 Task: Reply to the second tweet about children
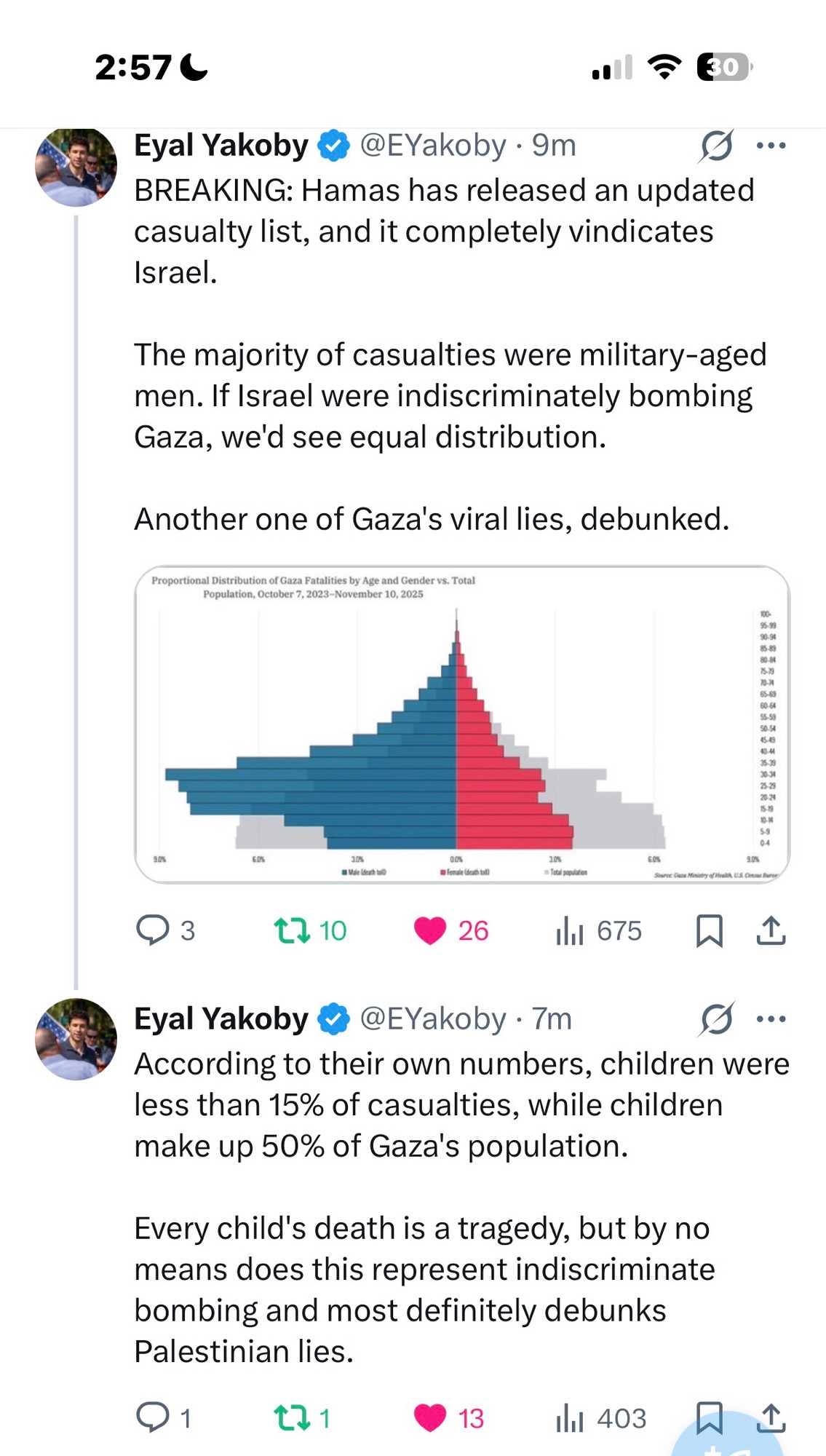[x=153, y=1418]
